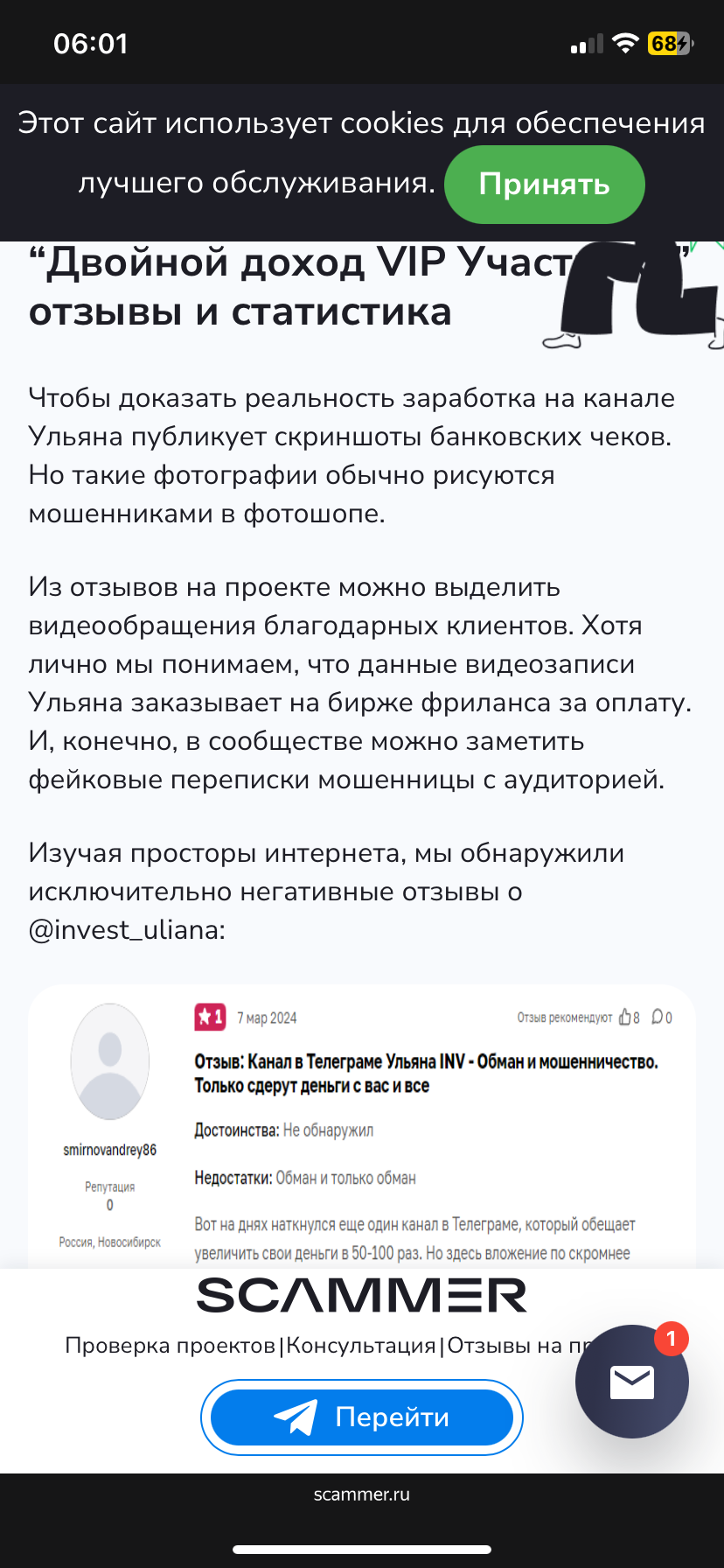
Task: Open the smirnovandrey86 username link
Action: click(x=110, y=1150)
